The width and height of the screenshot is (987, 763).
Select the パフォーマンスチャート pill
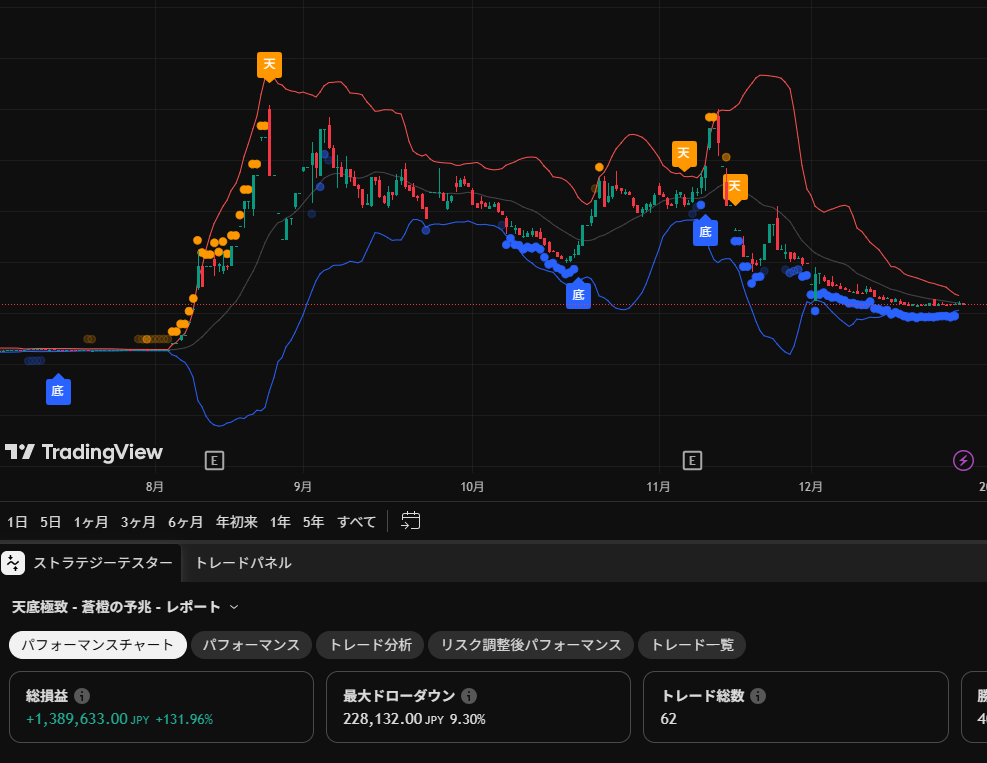pyautogui.click(x=98, y=645)
